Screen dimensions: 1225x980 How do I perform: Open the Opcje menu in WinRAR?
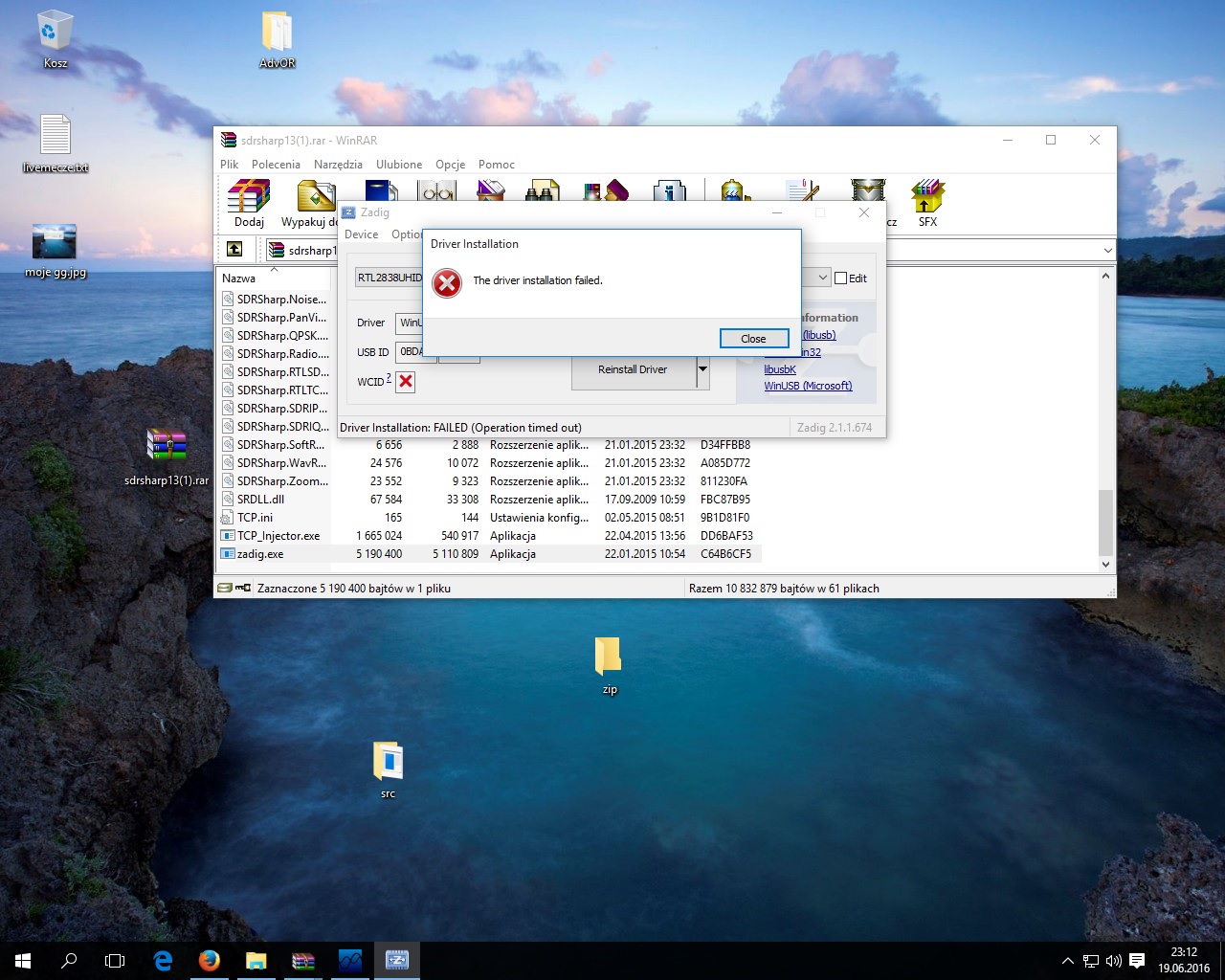450,165
